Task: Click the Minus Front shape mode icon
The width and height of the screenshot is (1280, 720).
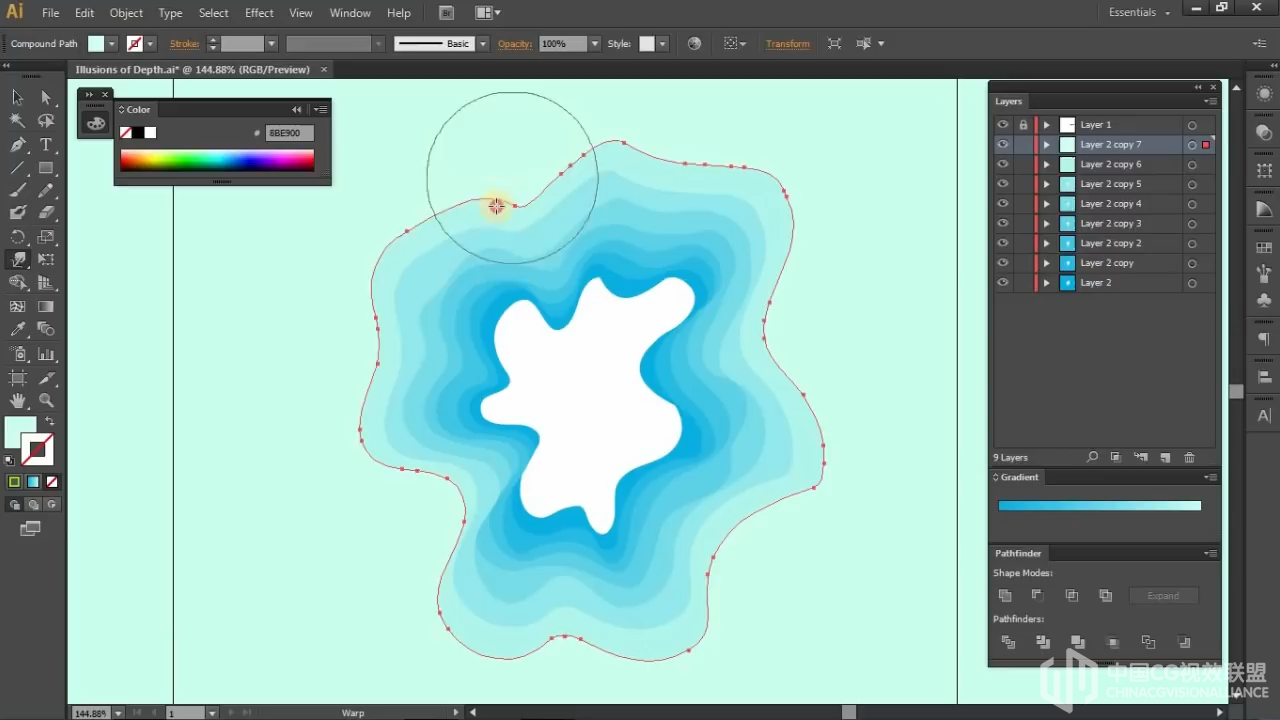Action: [1038, 595]
